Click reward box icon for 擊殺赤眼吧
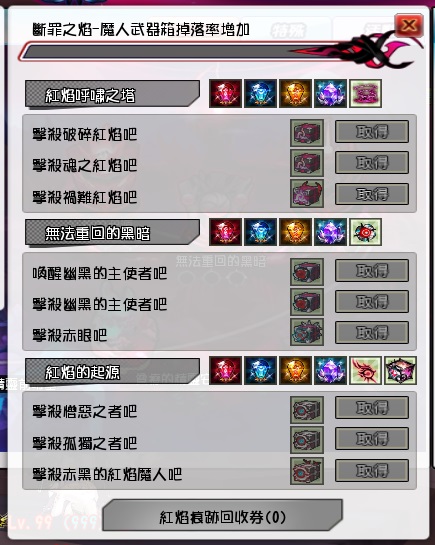Viewport: 435px width, 545px height. tap(307, 332)
